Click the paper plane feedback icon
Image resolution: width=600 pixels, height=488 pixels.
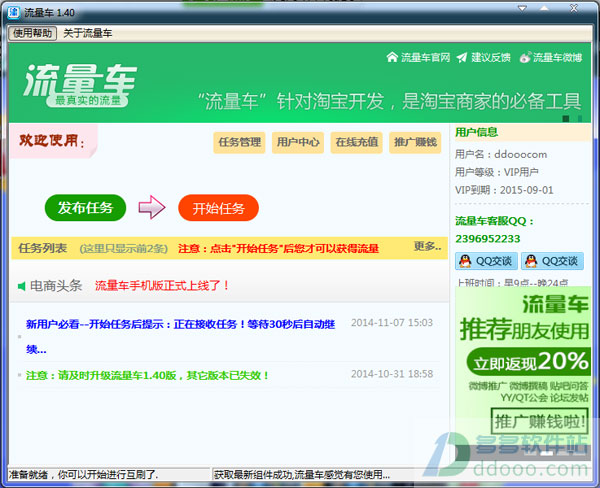(462, 57)
